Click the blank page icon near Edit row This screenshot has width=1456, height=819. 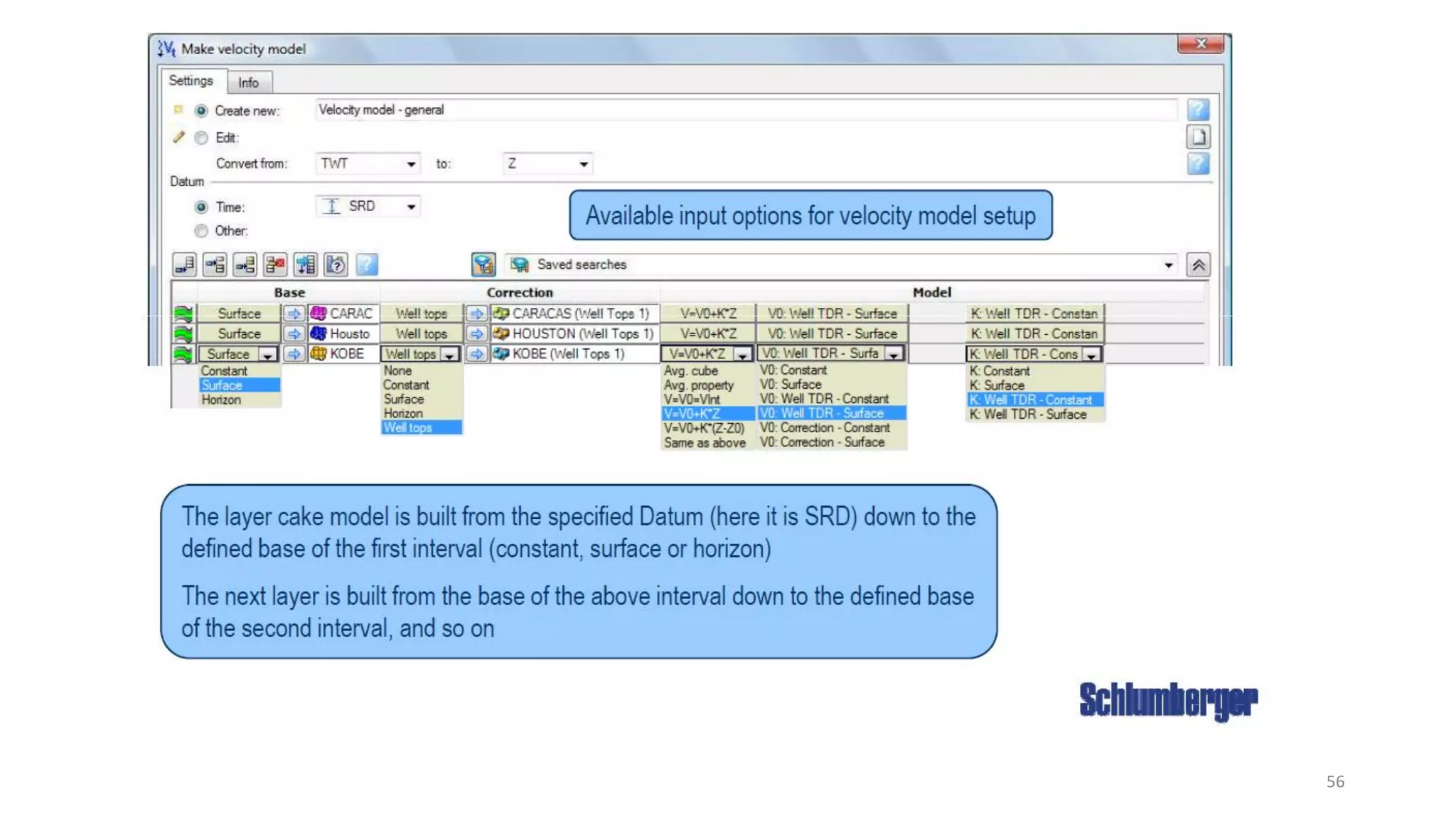coord(1198,136)
